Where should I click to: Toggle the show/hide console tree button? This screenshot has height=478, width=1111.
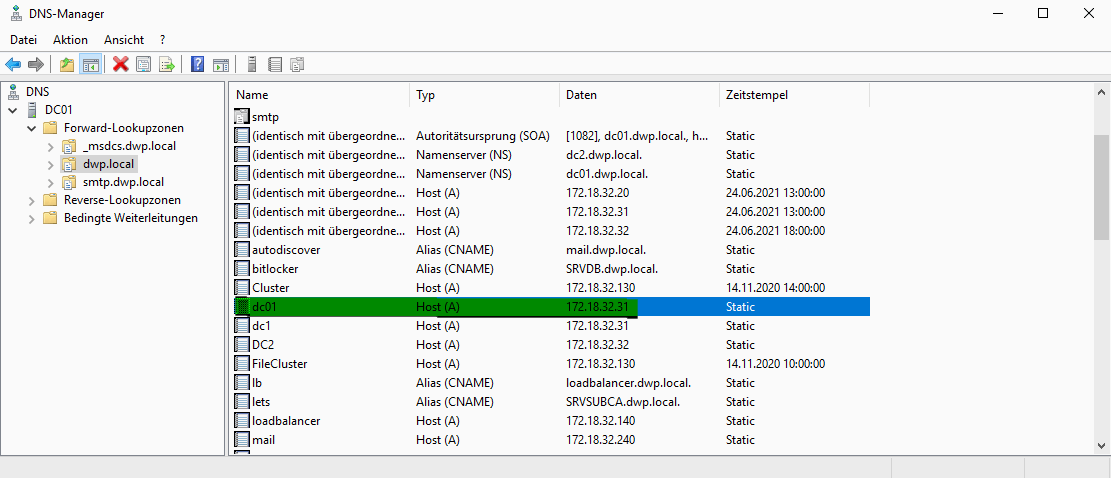coord(91,65)
